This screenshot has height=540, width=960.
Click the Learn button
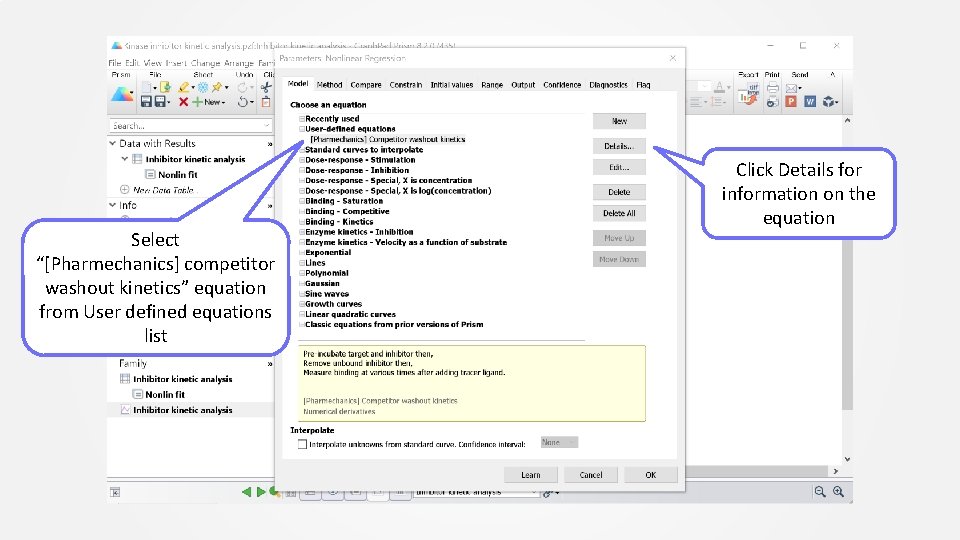pos(531,474)
